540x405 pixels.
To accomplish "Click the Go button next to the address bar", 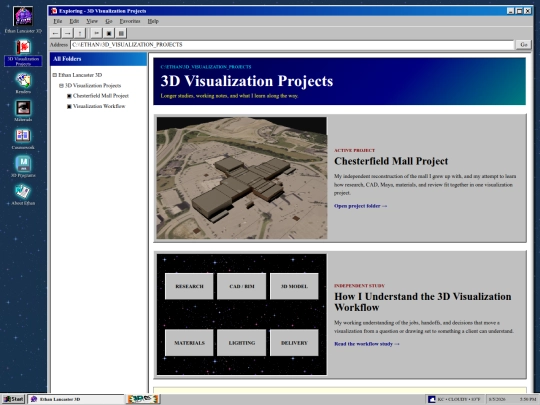I will 523,45.
